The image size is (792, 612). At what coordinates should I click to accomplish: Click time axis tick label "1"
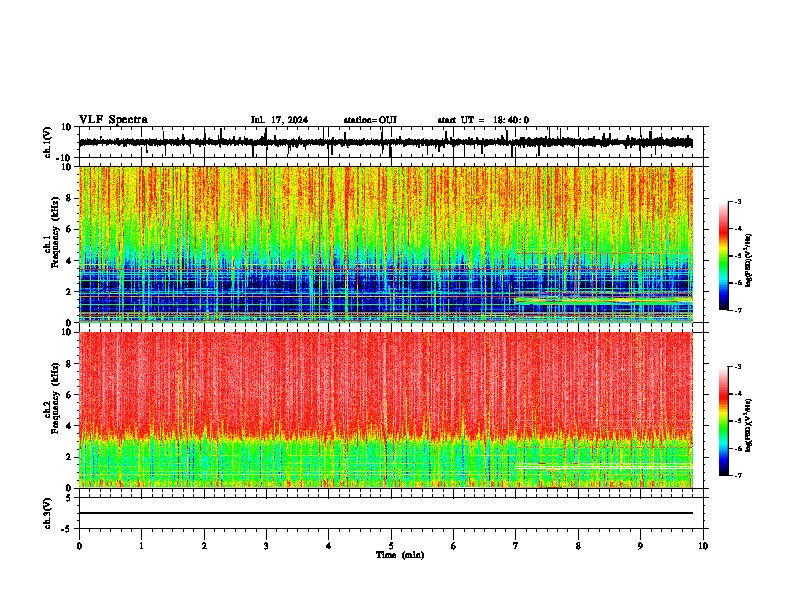click(x=141, y=546)
